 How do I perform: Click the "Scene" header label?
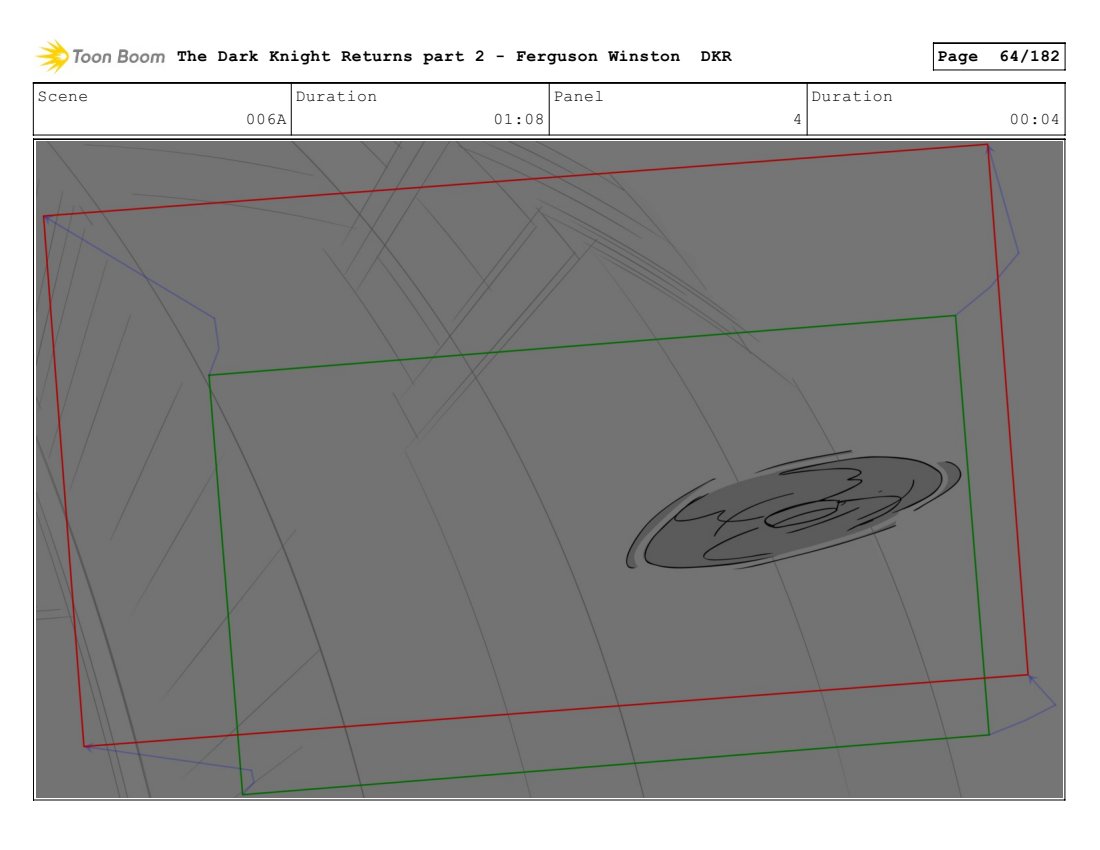(62, 97)
